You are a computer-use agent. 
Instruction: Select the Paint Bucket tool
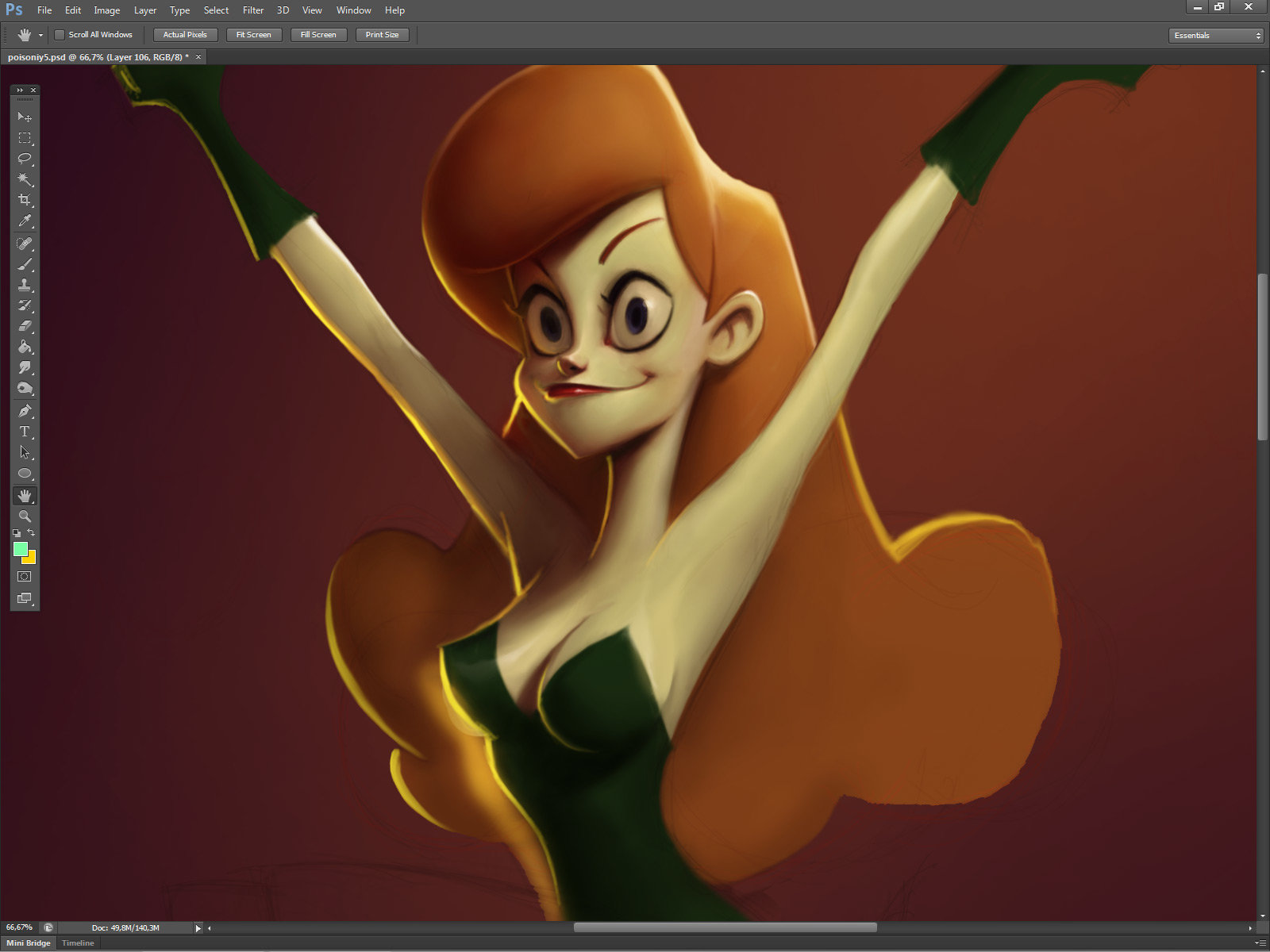pyautogui.click(x=25, y=347)
